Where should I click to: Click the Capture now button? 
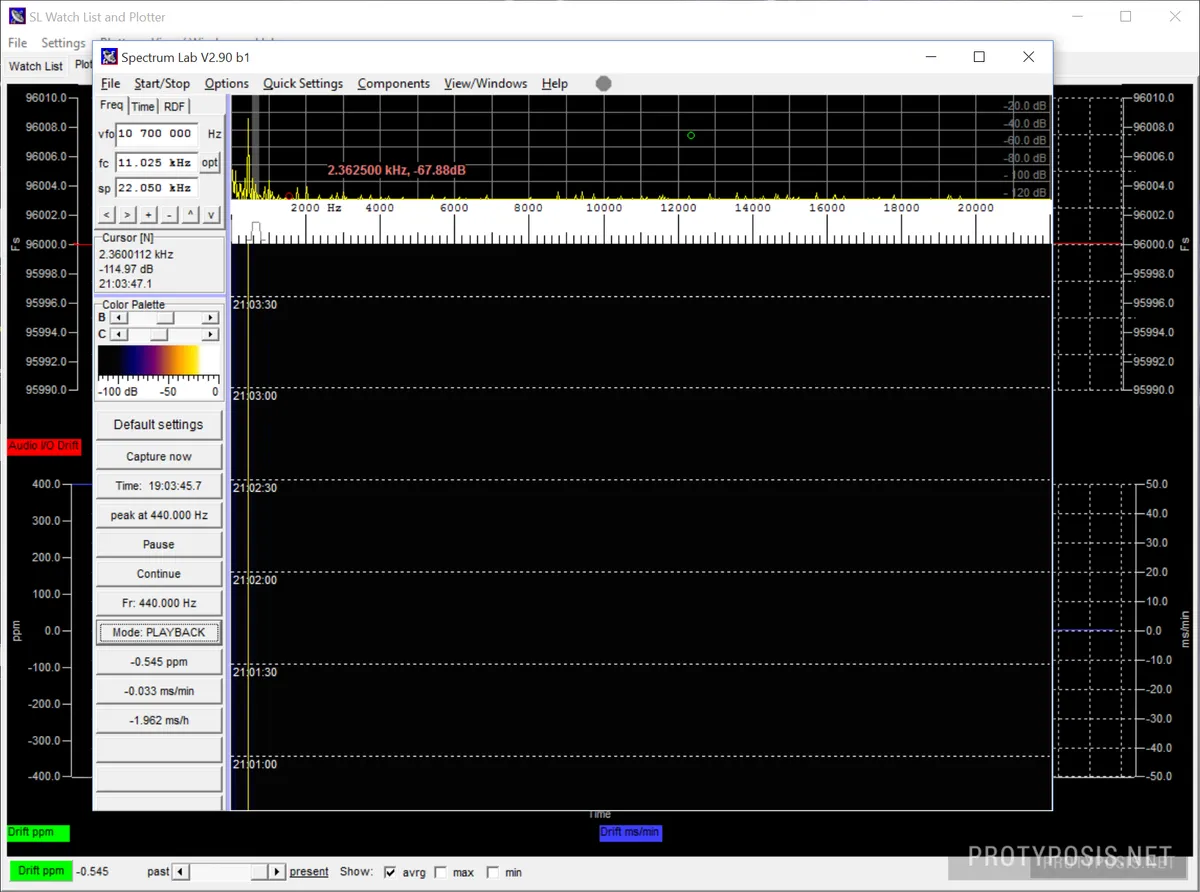pyautogui.click(x=158, y=456)
